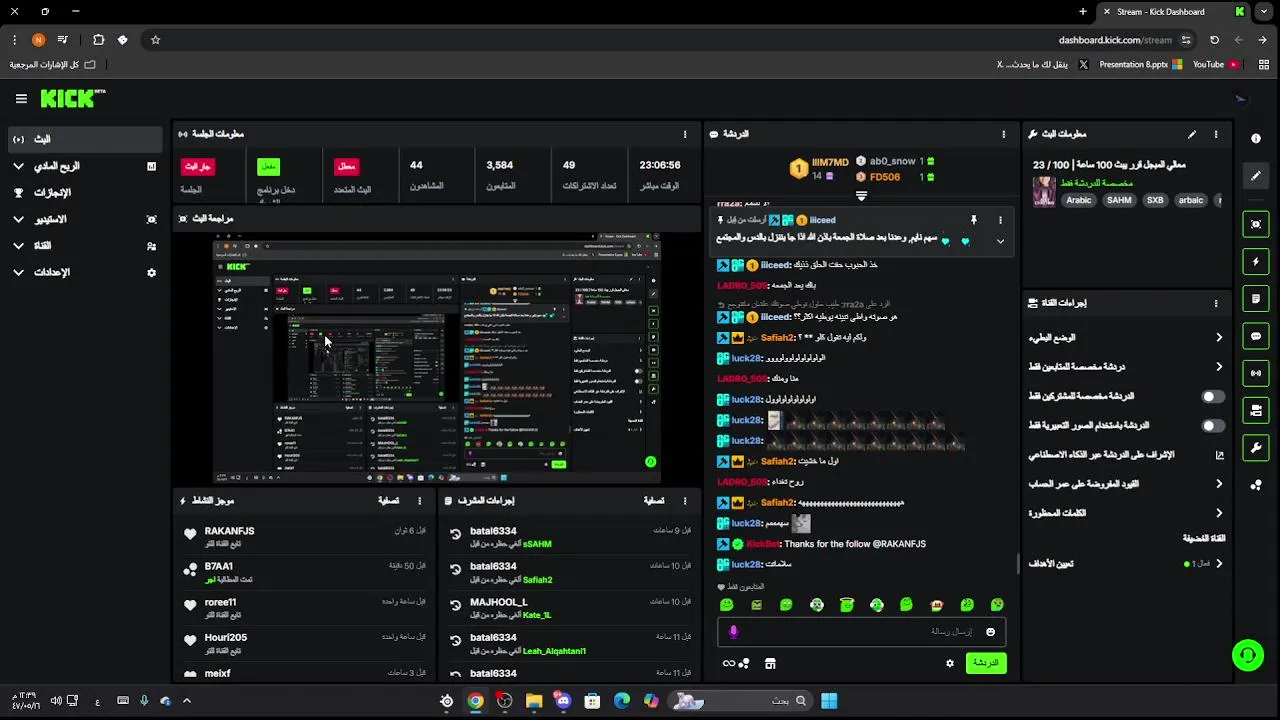Toggle الدردشة مخصصة للمشتركين فقط switch
The height and width of the screenshot is (720, 1280).
(1212, 397)
